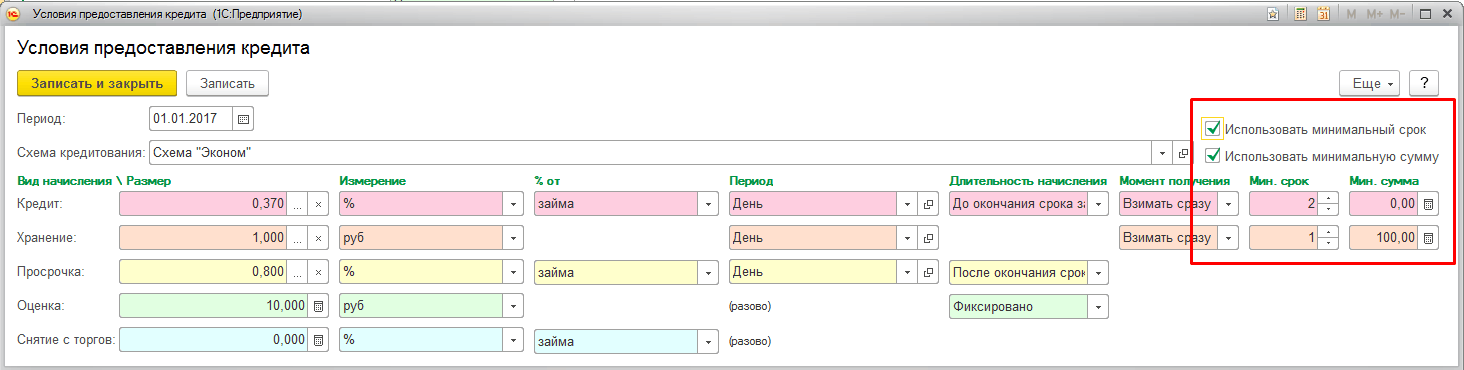Image resolution: width=1464 pixels, height=370 pixels.
Task: Click the Оценка value field 10,000
Action: point(213,306)
